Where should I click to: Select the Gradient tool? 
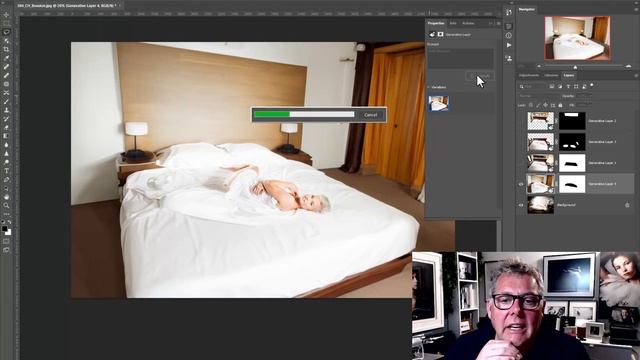coord(6,136)
